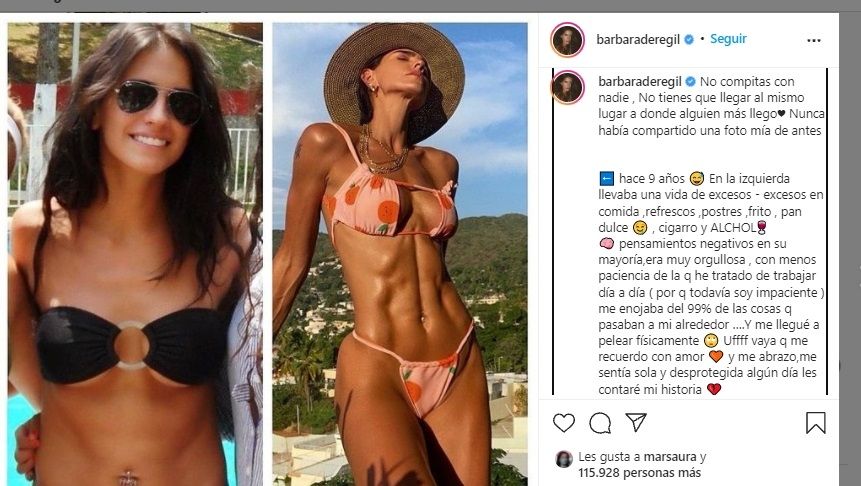Open barbaraderegil profile picture in the header

click(567, 40)
